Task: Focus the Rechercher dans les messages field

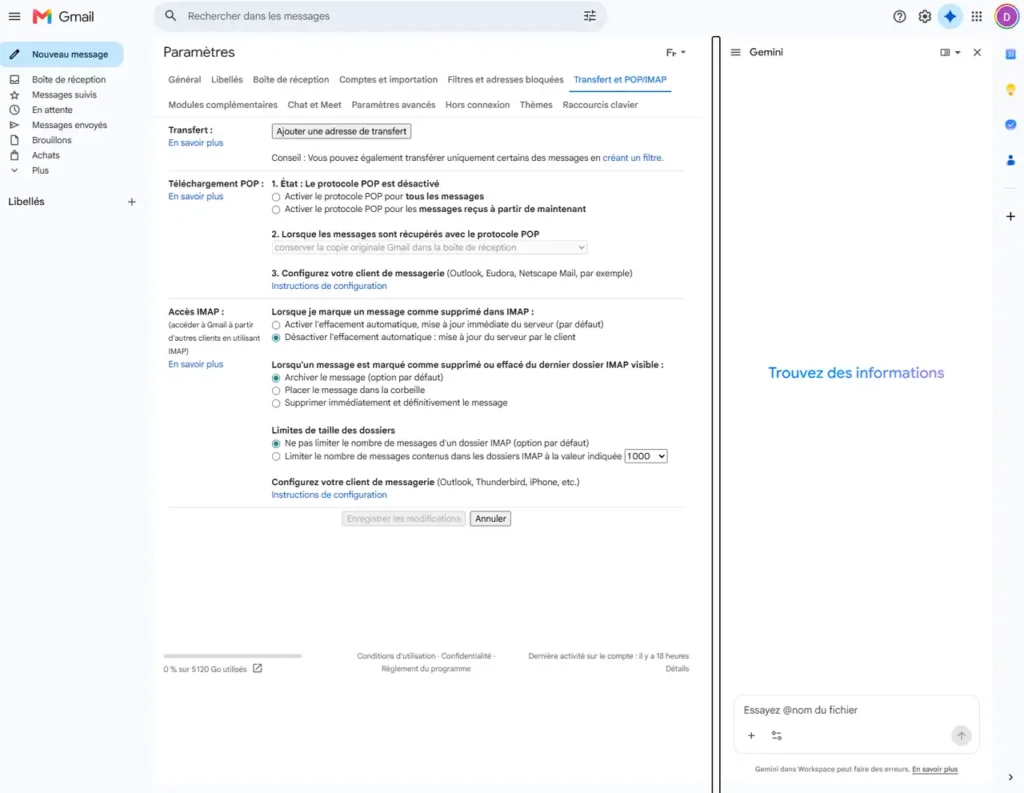Action: coord(379,16)
